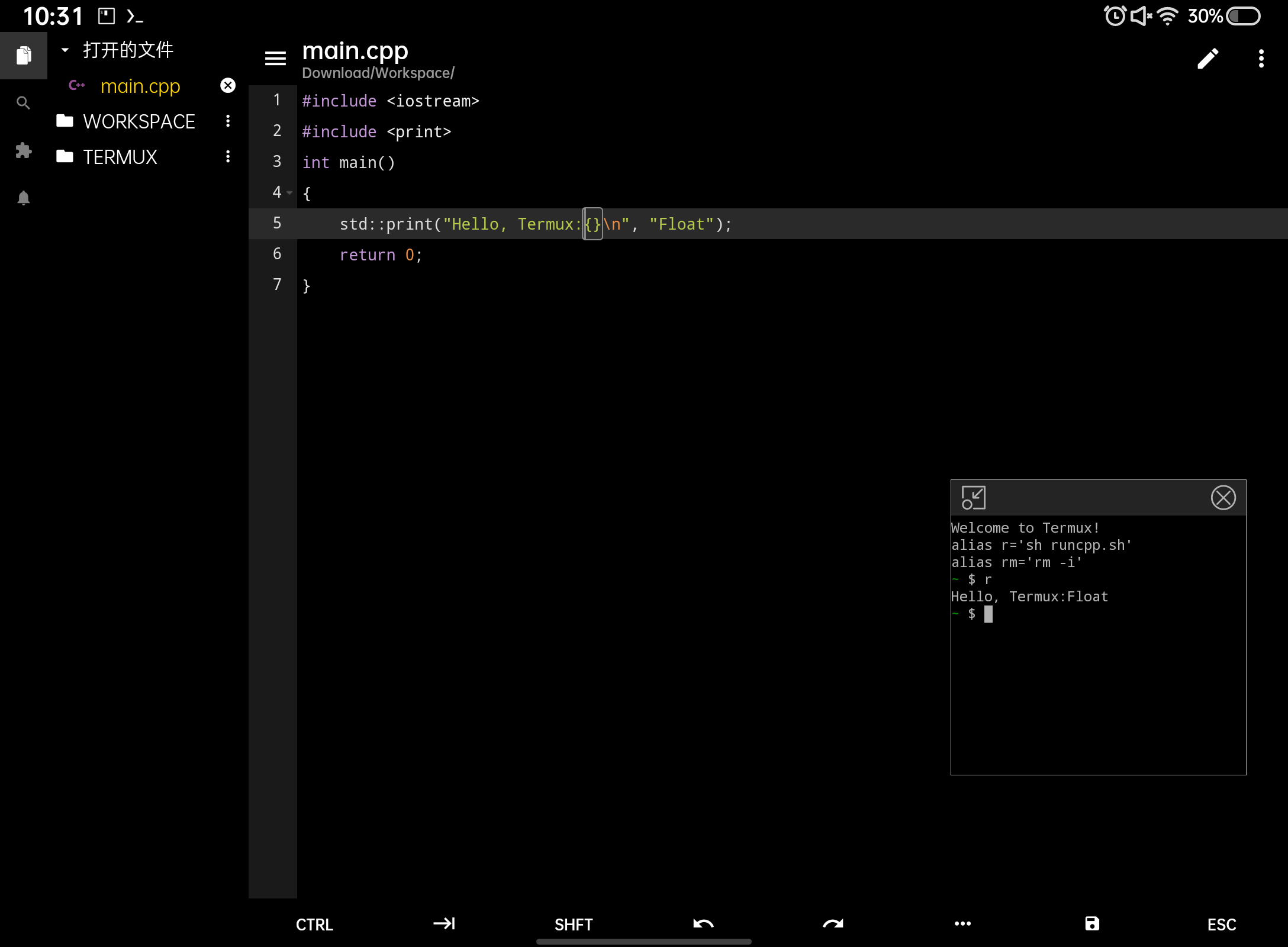Click the save floppy disk icon
1288x947 pixels.
[1092, 924]
